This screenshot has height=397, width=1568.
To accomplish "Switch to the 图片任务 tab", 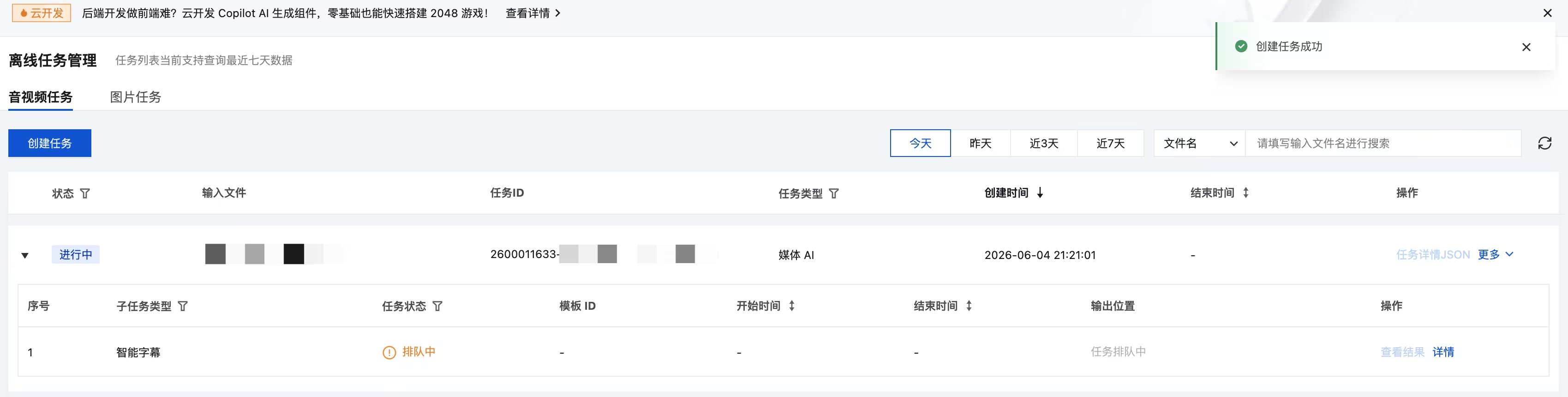I will pyautogui.click(x=135, y=97).
